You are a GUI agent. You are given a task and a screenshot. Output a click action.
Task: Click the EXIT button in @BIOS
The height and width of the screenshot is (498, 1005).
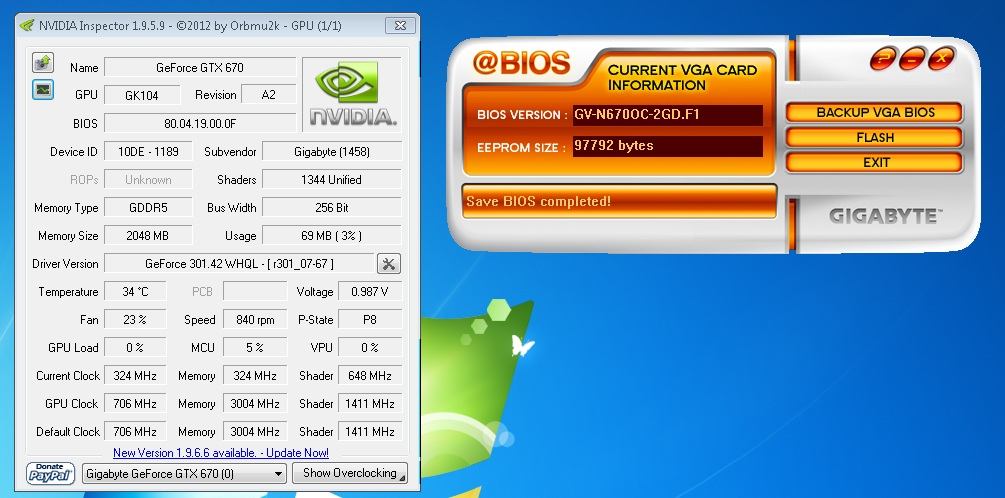tap(875, 162)
